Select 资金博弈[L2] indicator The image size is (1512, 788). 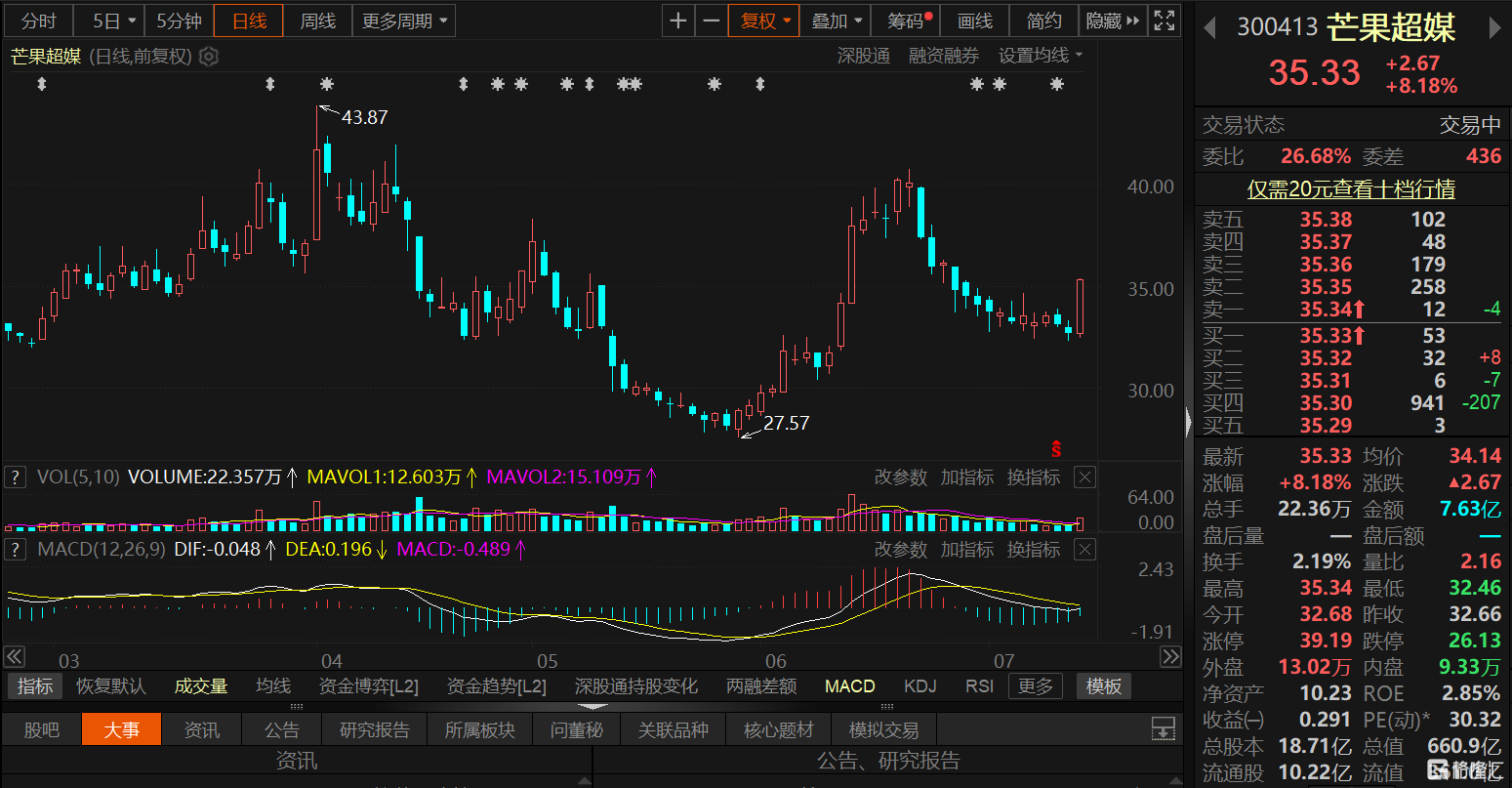pyautogui.click(x=369, y=686)
